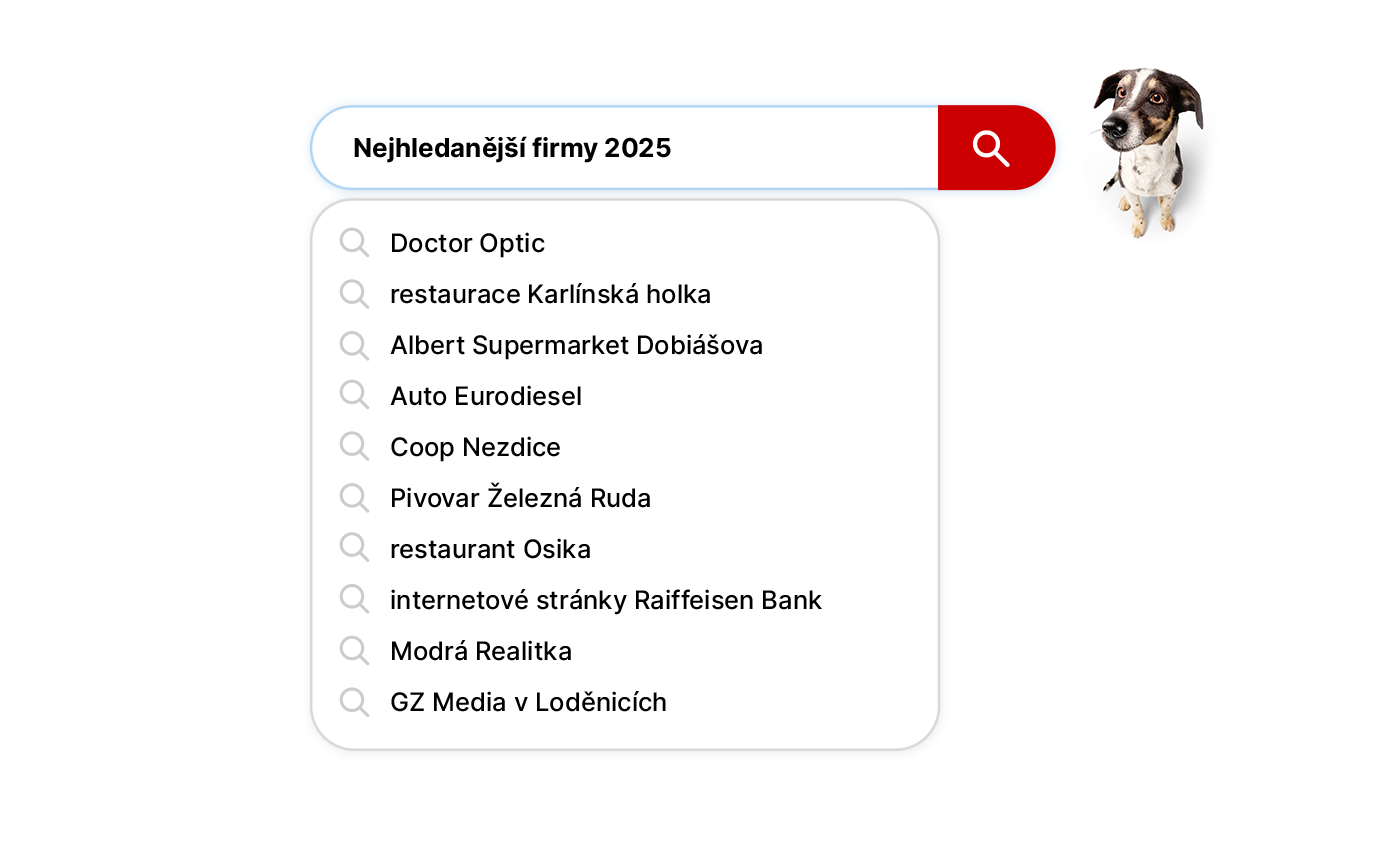Click the magnifier icon next to restaurant Osika
Screen dimensions: 1400x854
354,549
